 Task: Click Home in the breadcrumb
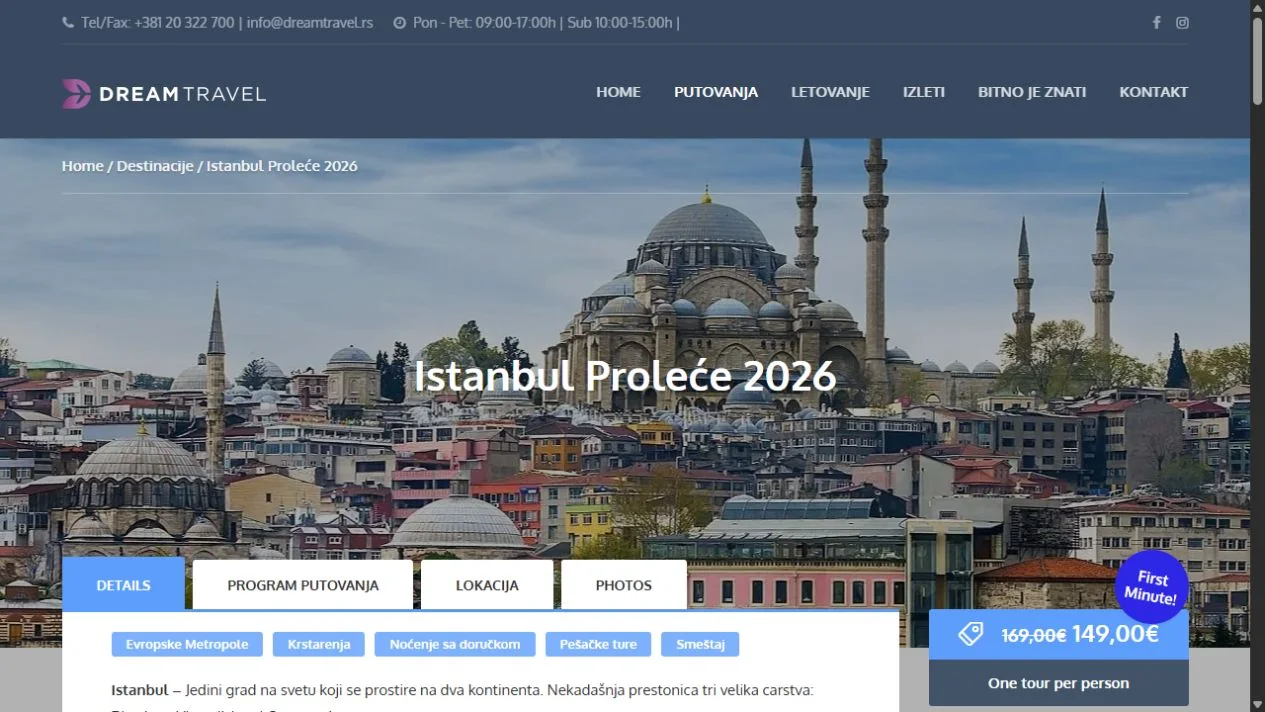tap(82, 166)
